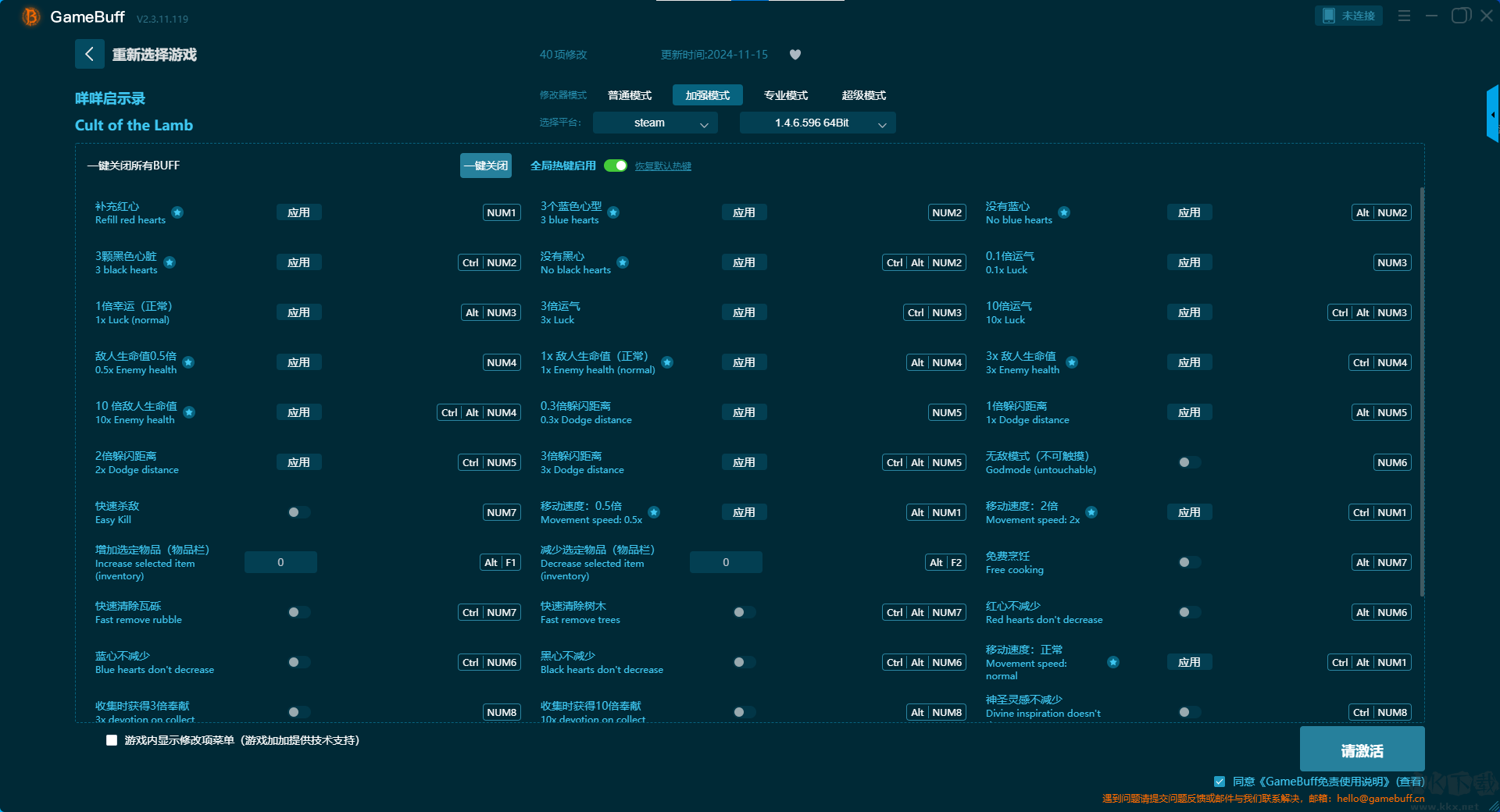Click star icon beside 3x Enemy health
Image resolution: width=1500 pixels, height=812 pixels.
[1072, 362]
